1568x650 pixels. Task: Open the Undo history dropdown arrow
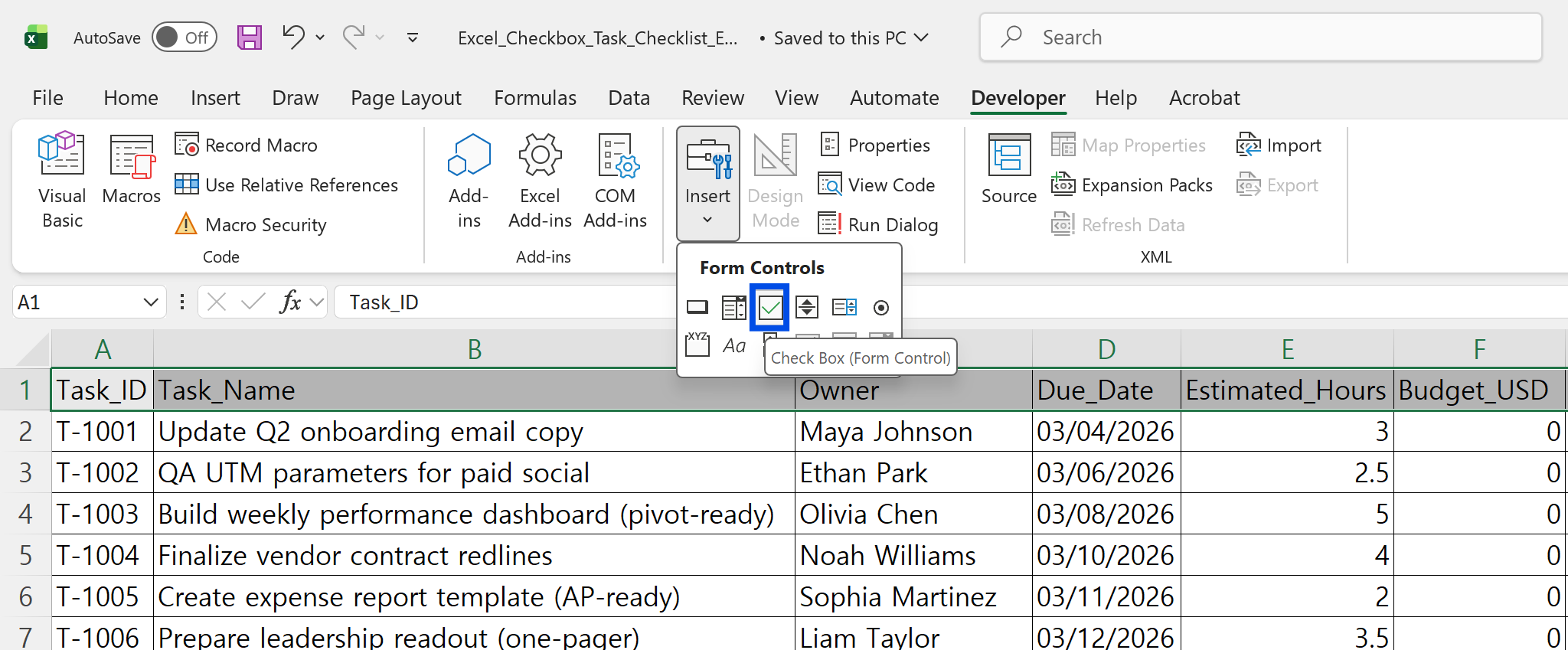[320, 38]
